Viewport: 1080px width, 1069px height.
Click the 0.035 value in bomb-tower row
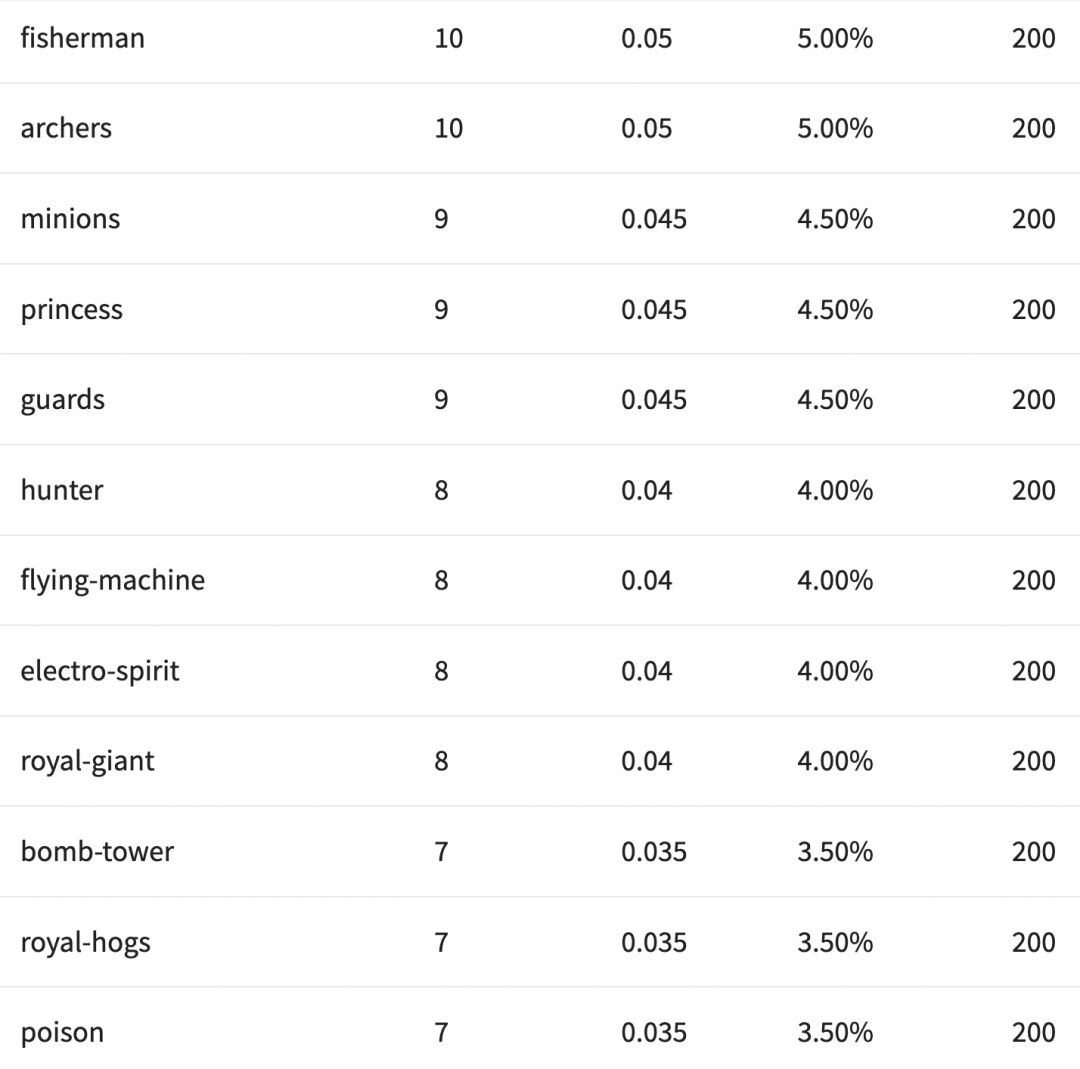pyautogui.click(x=654, y=852)
